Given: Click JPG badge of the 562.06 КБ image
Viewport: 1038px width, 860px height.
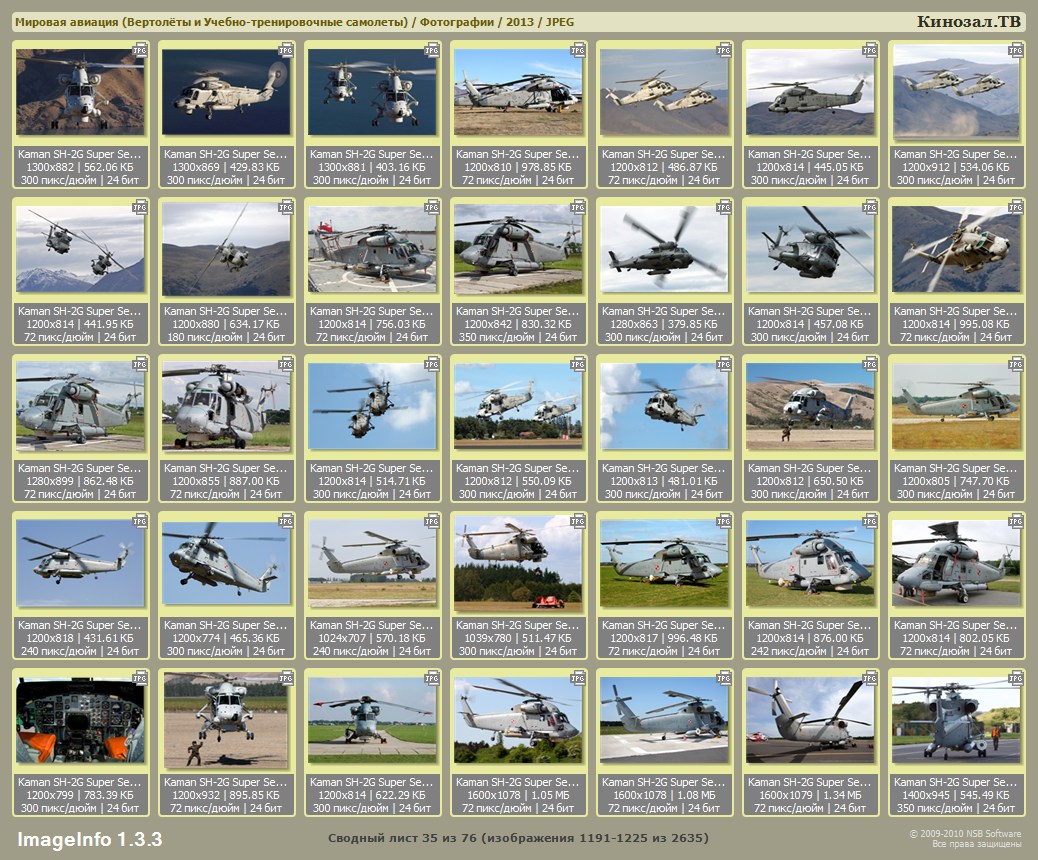Looking at the screenshot, I should pos(140,49).
